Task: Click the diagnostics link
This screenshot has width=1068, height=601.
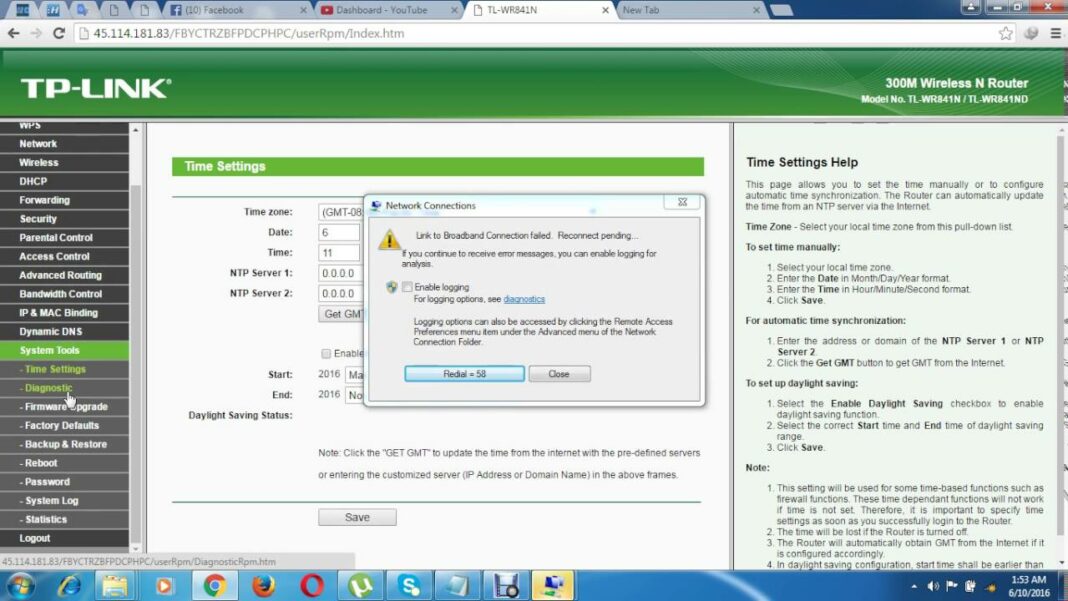Action: [x=525, y=297]
